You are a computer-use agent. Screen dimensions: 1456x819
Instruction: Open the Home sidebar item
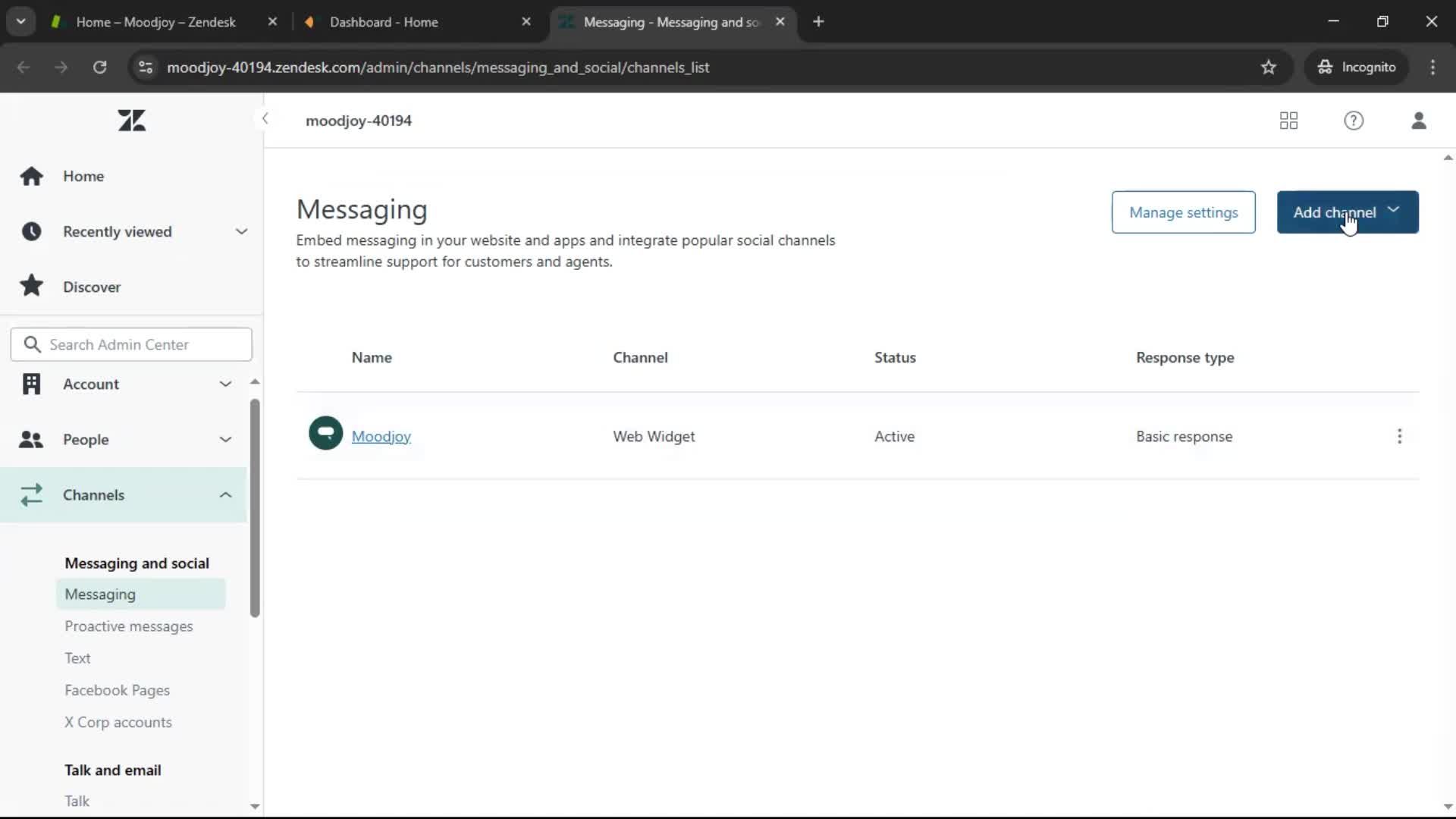coord(83,176)
